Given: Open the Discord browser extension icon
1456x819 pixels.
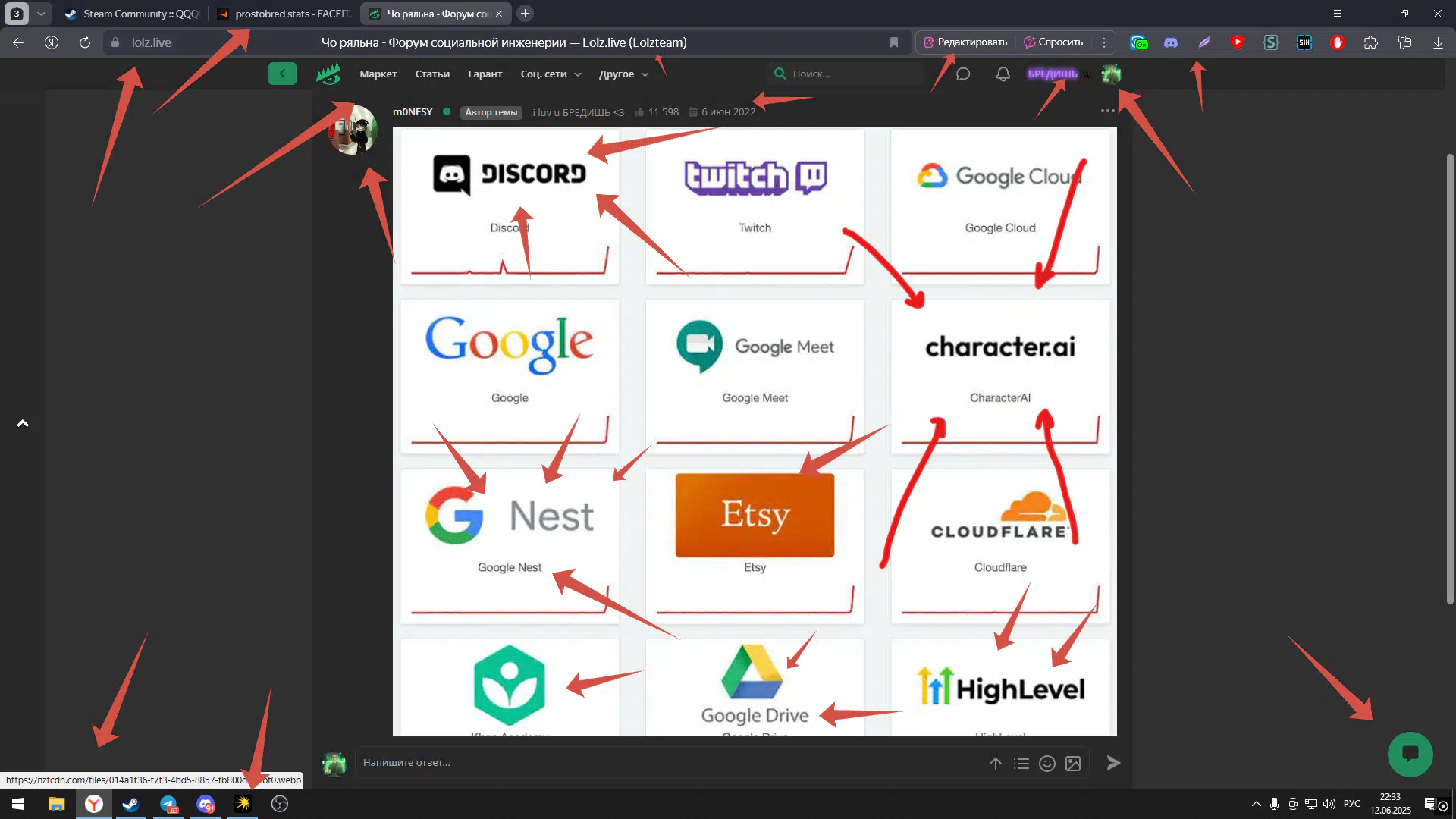Looking at the screenshot, I should pos(1171,42).
